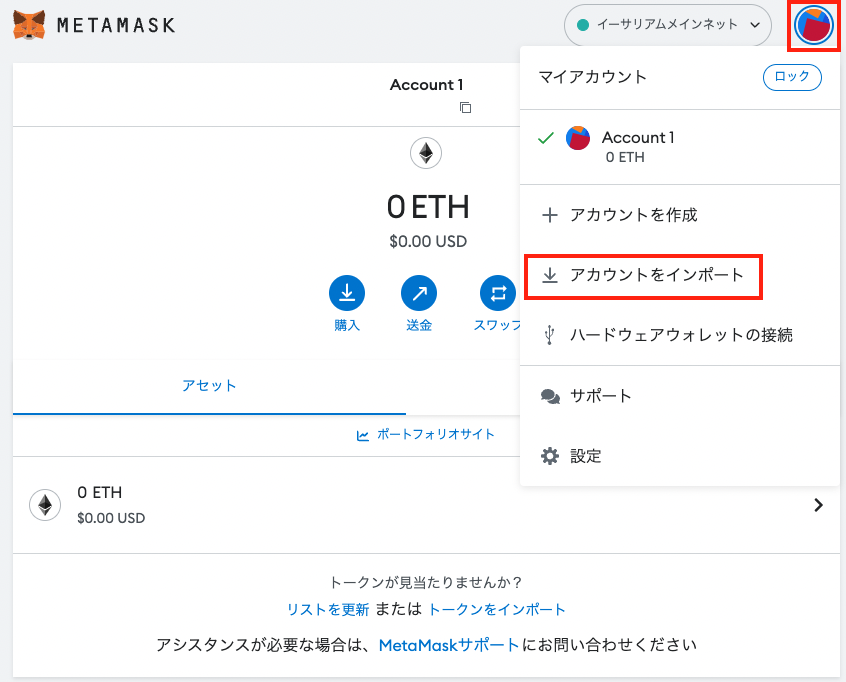Screen dimensions: 846x682
Task: Select Account 1 in the account list
Action: click(637, 146)
